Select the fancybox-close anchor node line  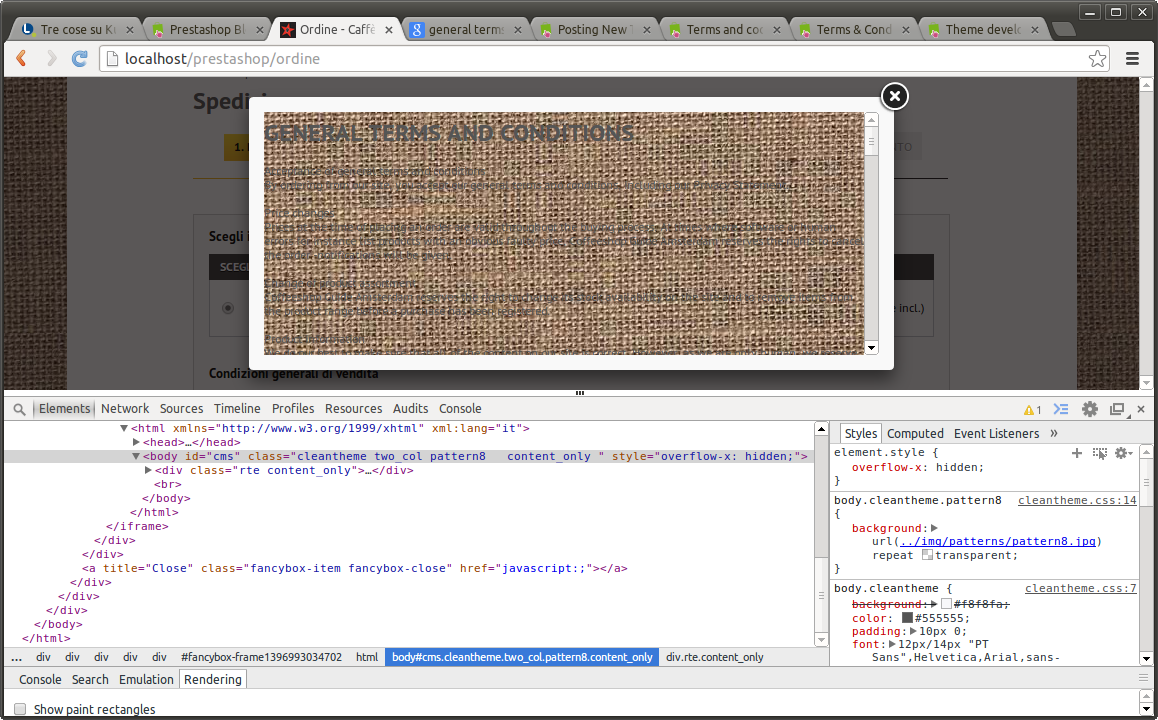coord(354,569)
